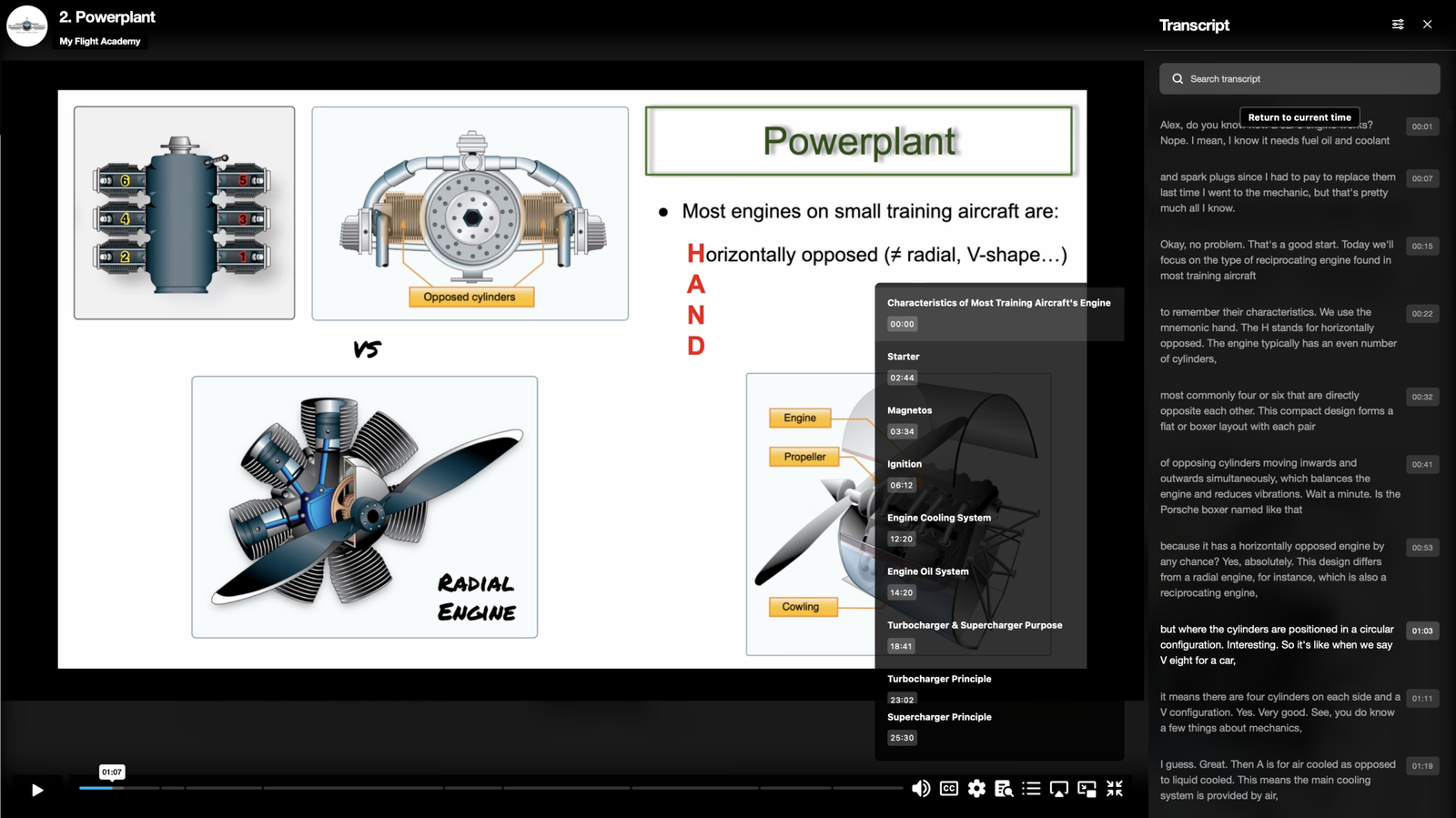Open transcript settings sliders icon
Viewport: 1456px width, 818px height.
[x=1398, y=25]
